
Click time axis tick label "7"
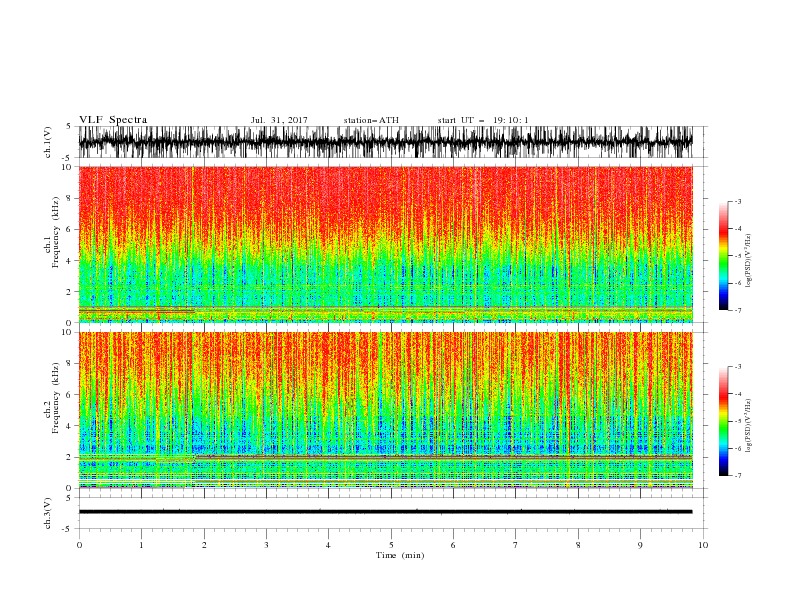point(516,545)
